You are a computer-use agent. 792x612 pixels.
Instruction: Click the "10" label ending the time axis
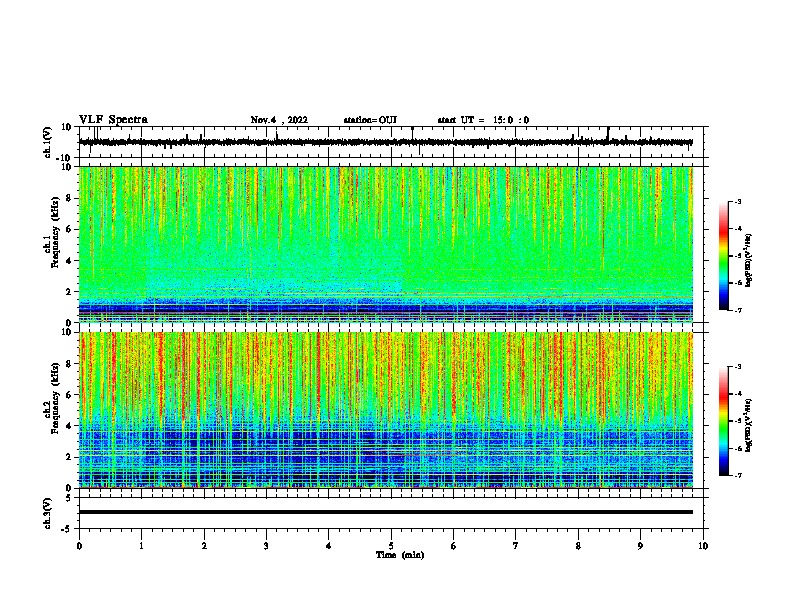click(703, 546)
